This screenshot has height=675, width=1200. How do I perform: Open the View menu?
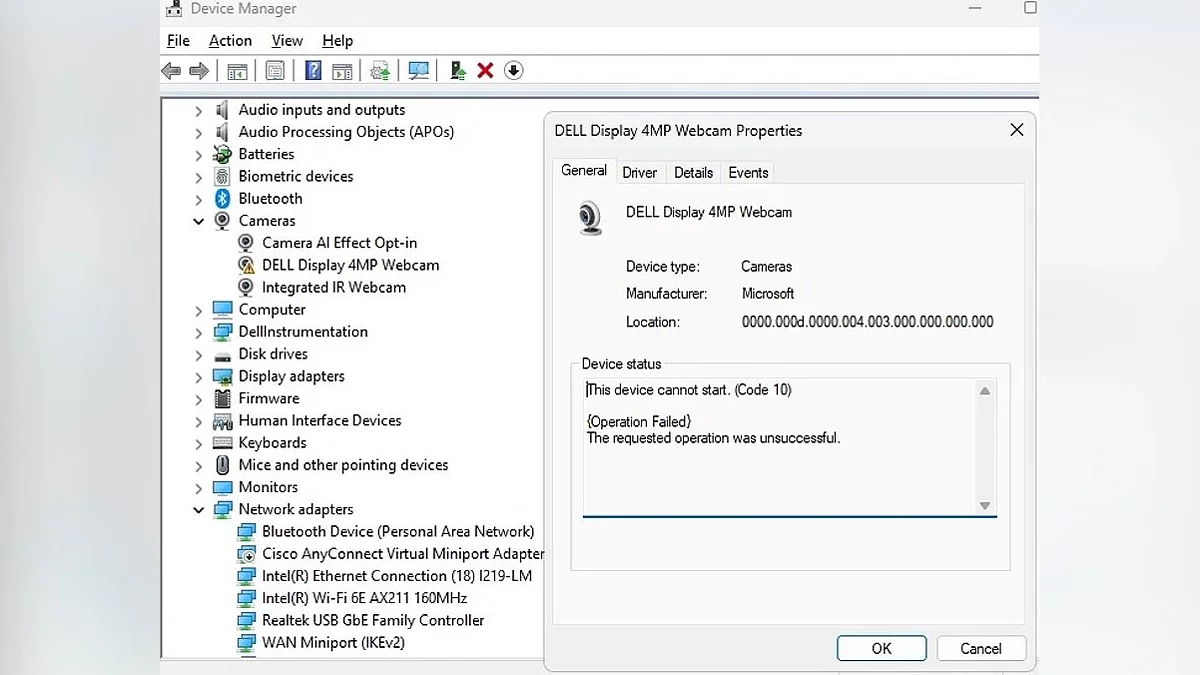tap(287, 41)
